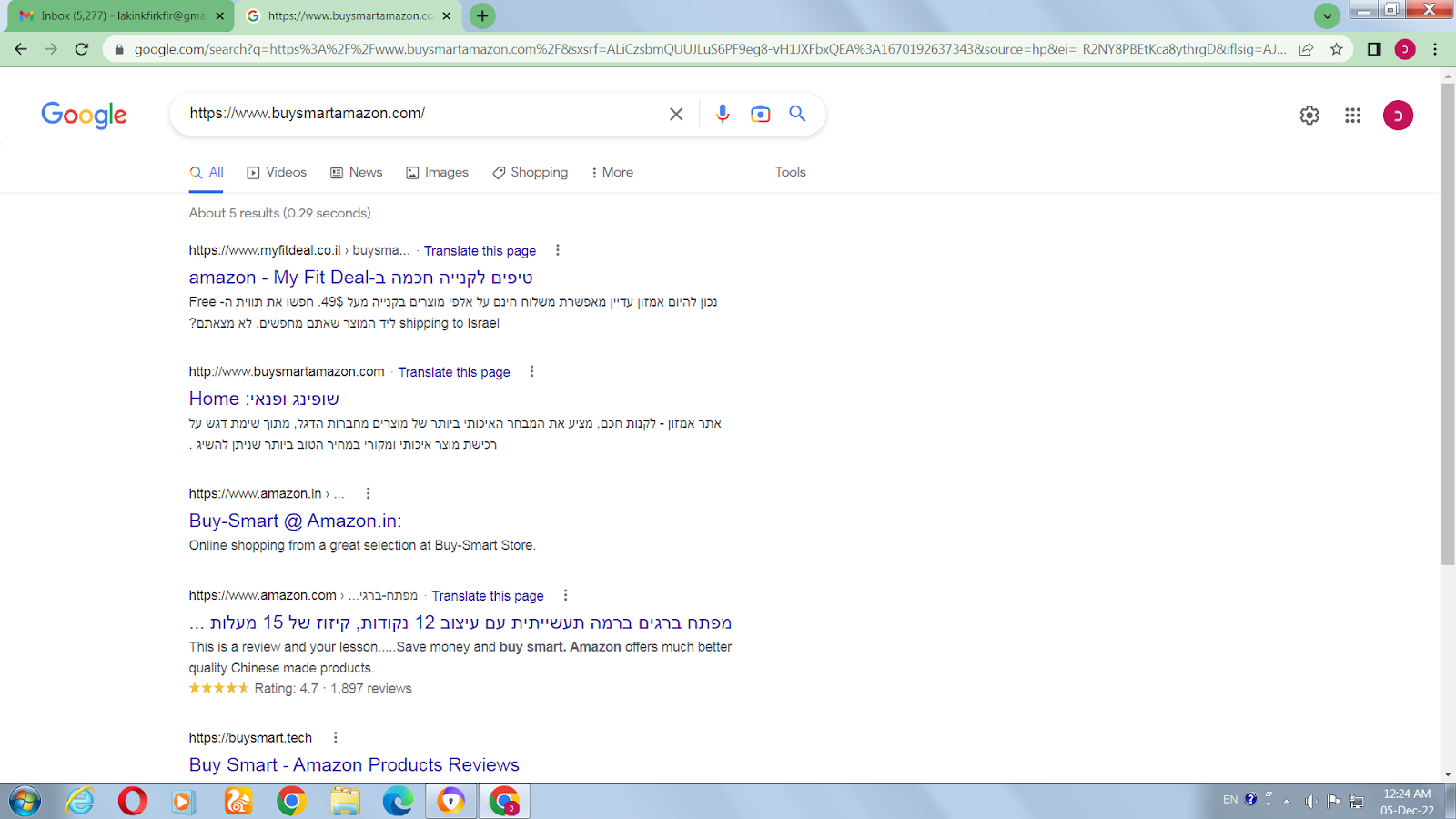The height and width of the screenshot is (819, 1456).
Task: Launch Opera from taskbar
Action: point(132,802)
